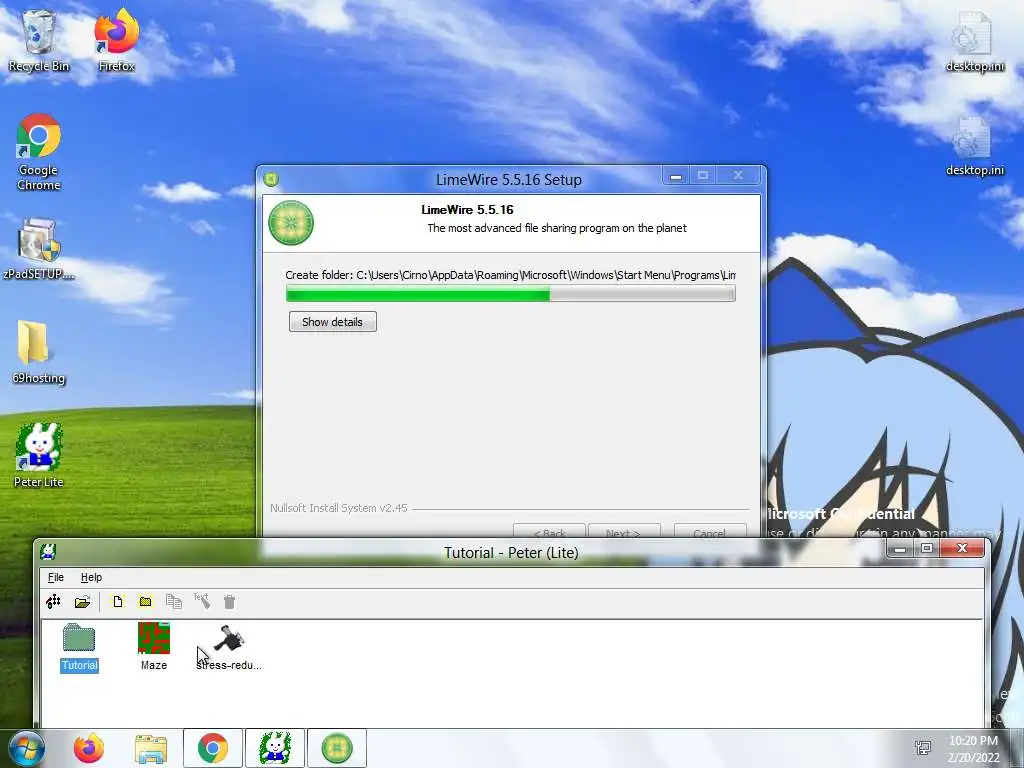
Task: Open the Recycle Bin desktop icon
Action: pyautogui.click(x=39, y=40)
